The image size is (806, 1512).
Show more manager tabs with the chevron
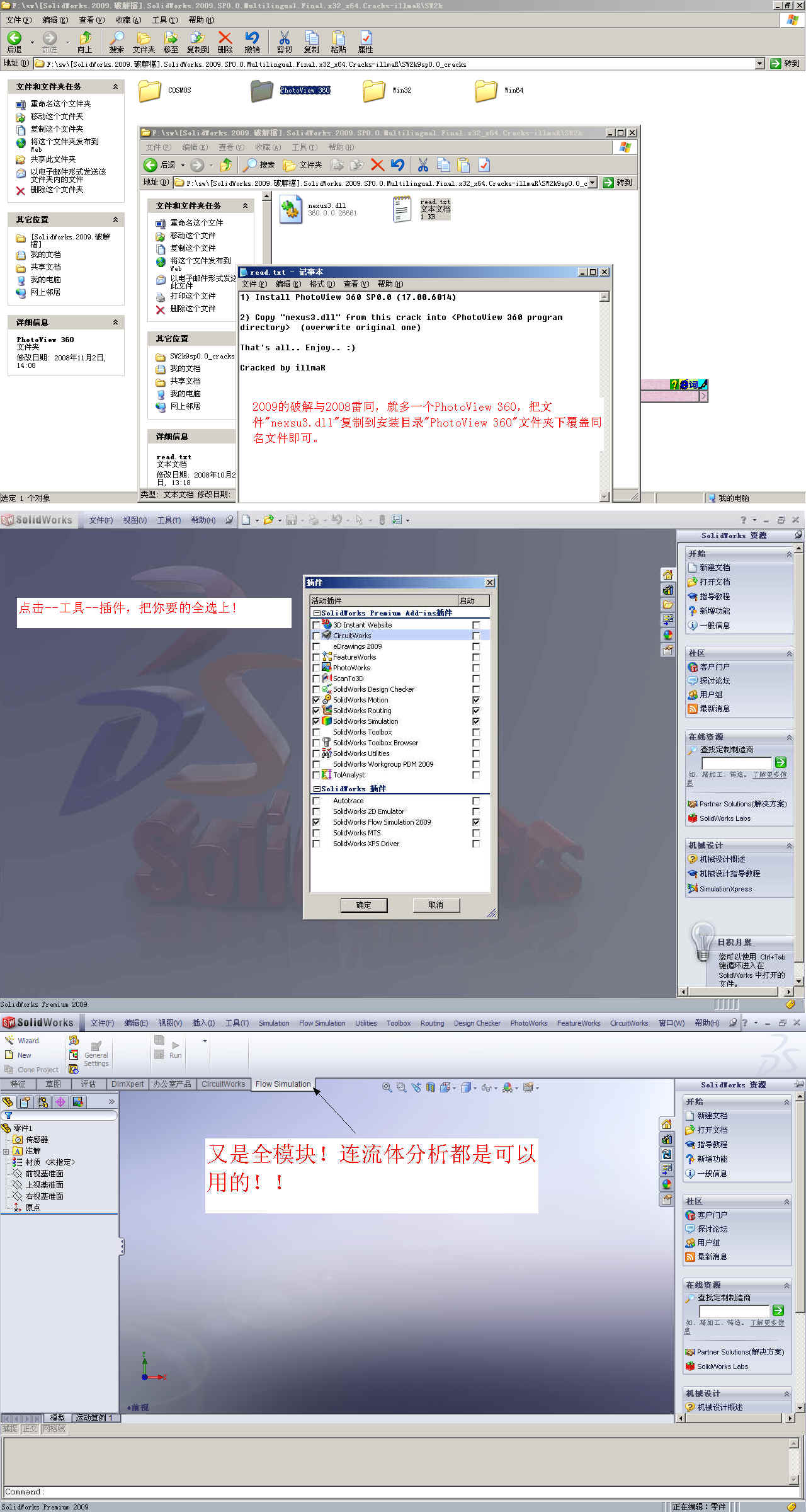coord(111,1102)
